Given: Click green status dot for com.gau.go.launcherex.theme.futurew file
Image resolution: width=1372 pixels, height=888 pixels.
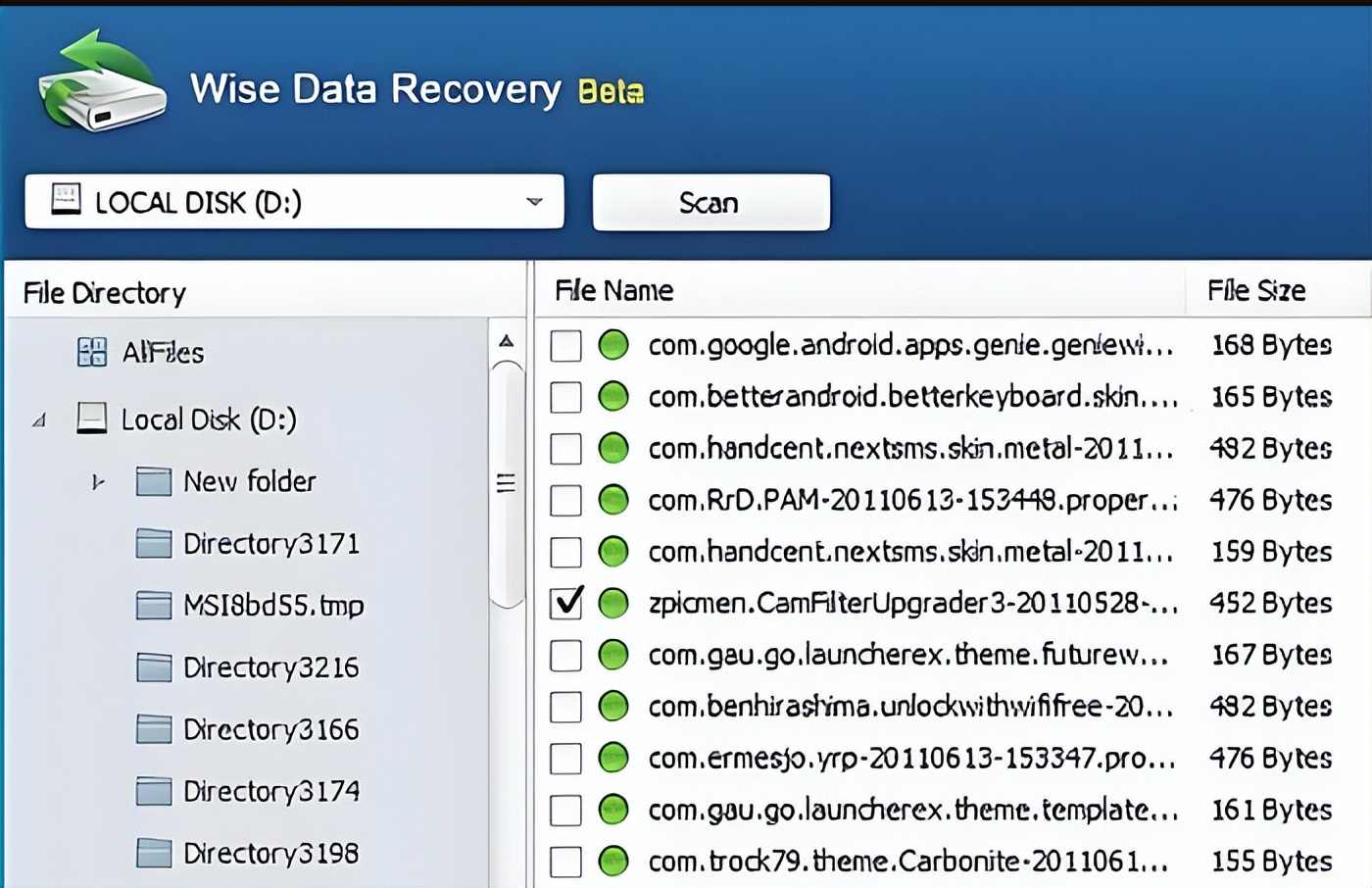Looking at the screenshot, I should point(613,655).
